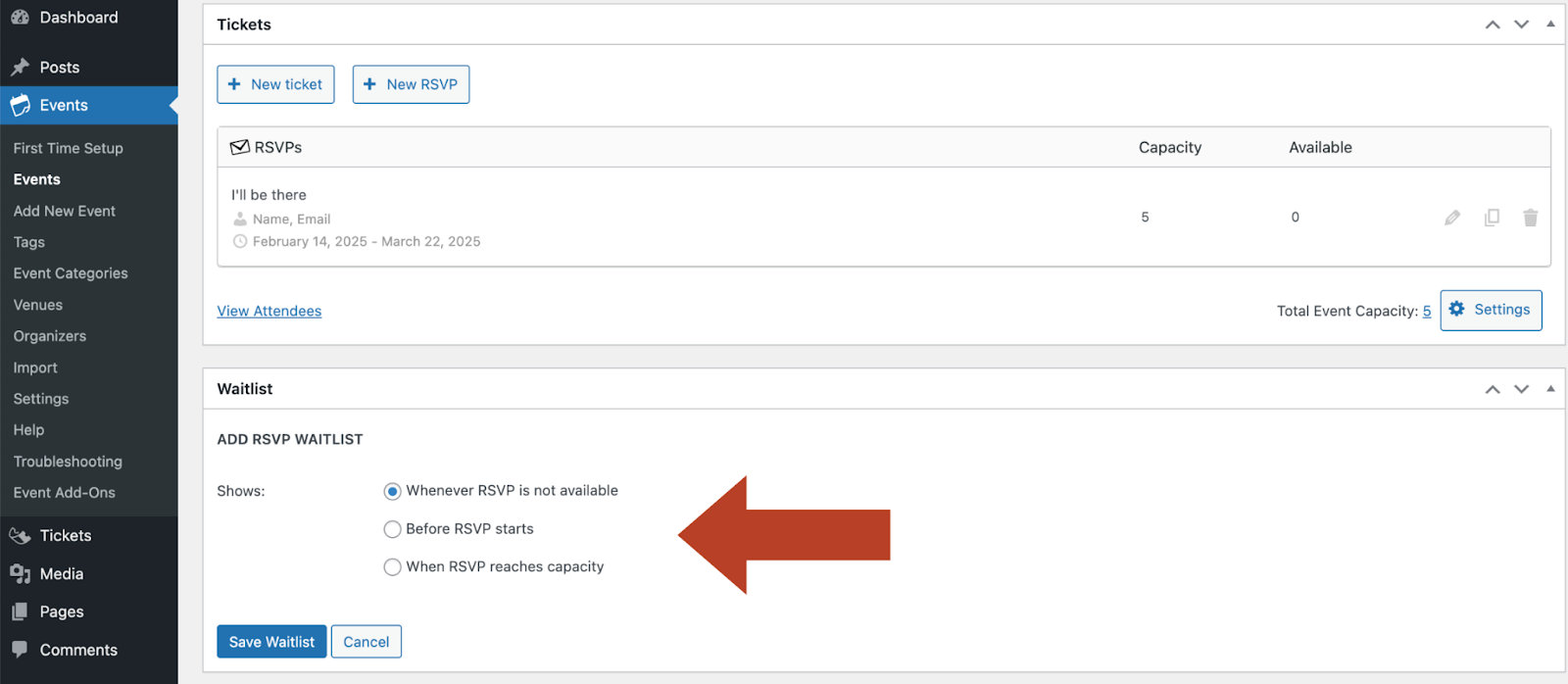Click the trash icon to delete the RSVP

pos(1530,218)
